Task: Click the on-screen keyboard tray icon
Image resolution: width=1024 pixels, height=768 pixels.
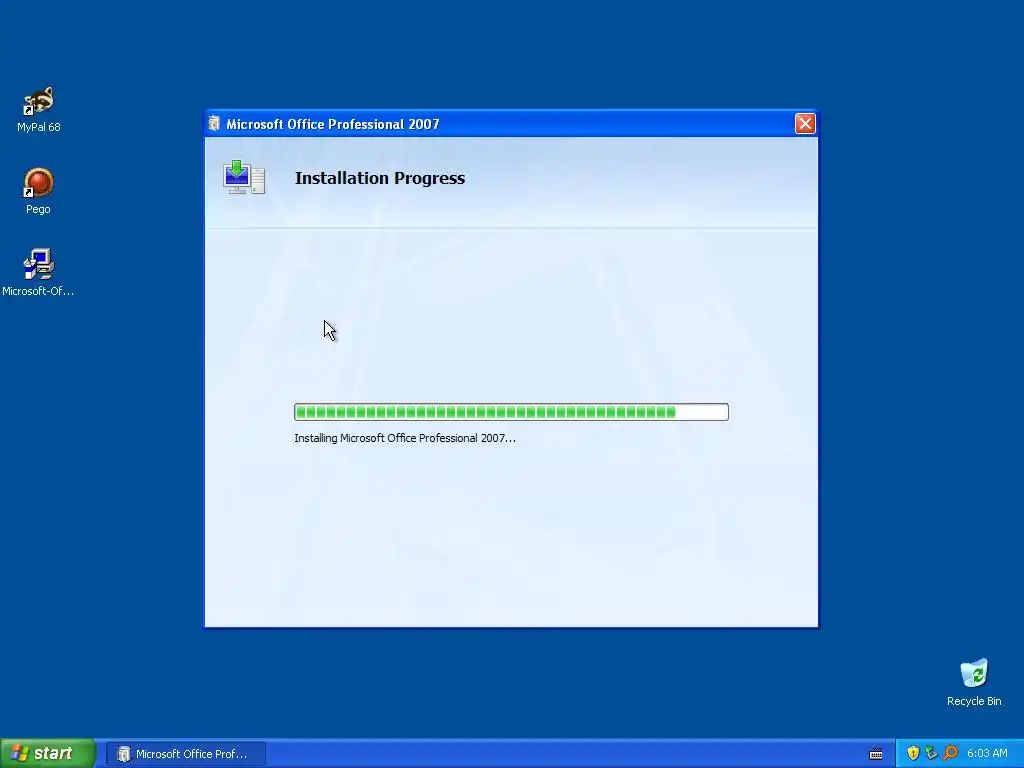Action: [876, 754]
